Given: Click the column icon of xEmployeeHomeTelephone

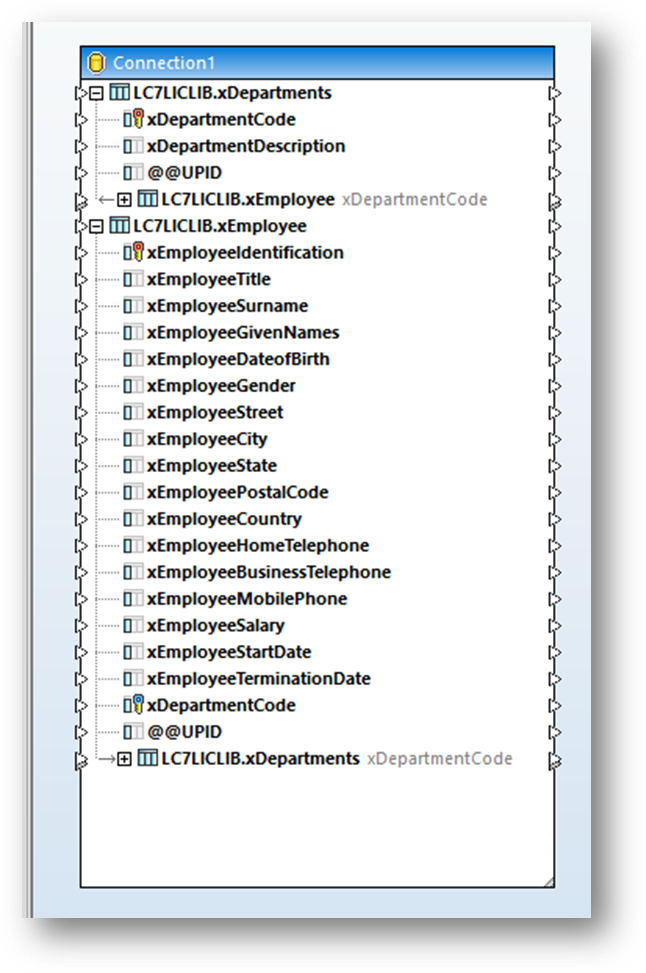Looking at the screenshot, I should (x=133, y=546).
